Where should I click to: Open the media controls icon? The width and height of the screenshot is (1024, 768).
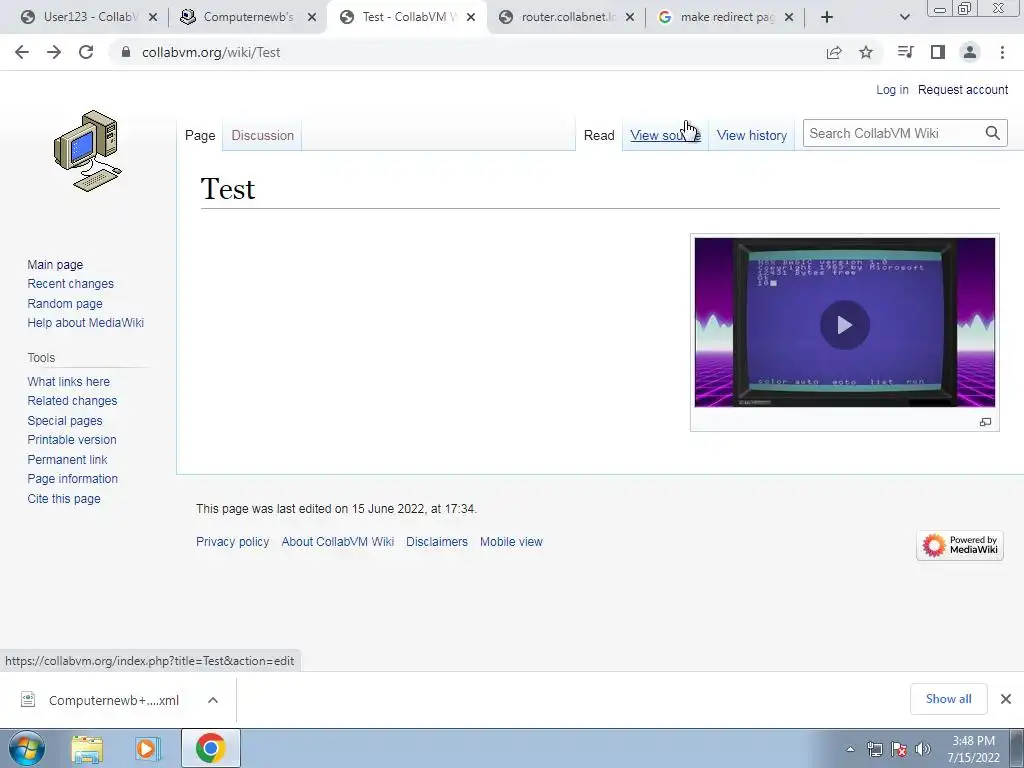906,52
